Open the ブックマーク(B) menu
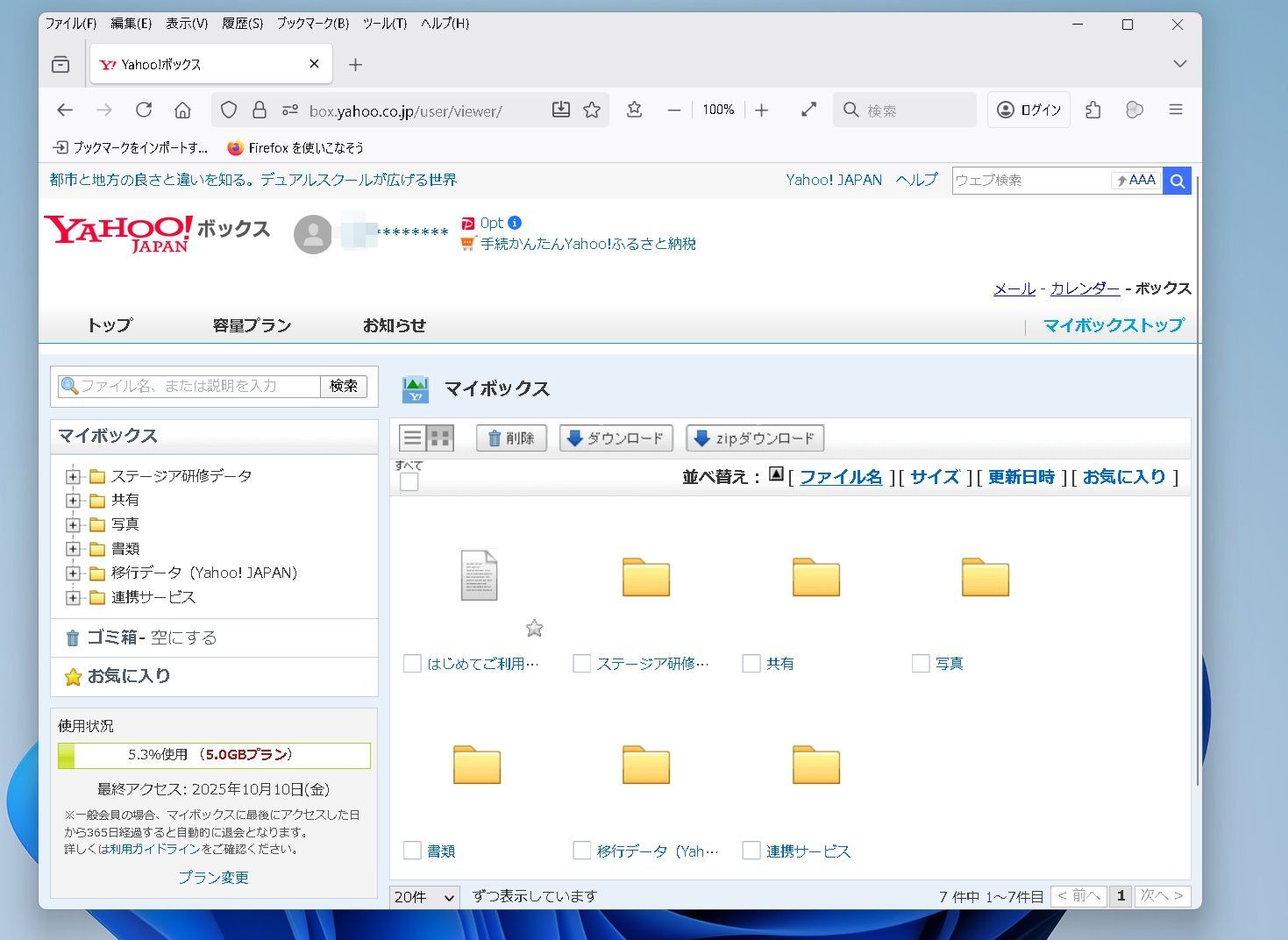Image resolution: width=1288 pixels, height=940 pixels. [x=313, y=24]
